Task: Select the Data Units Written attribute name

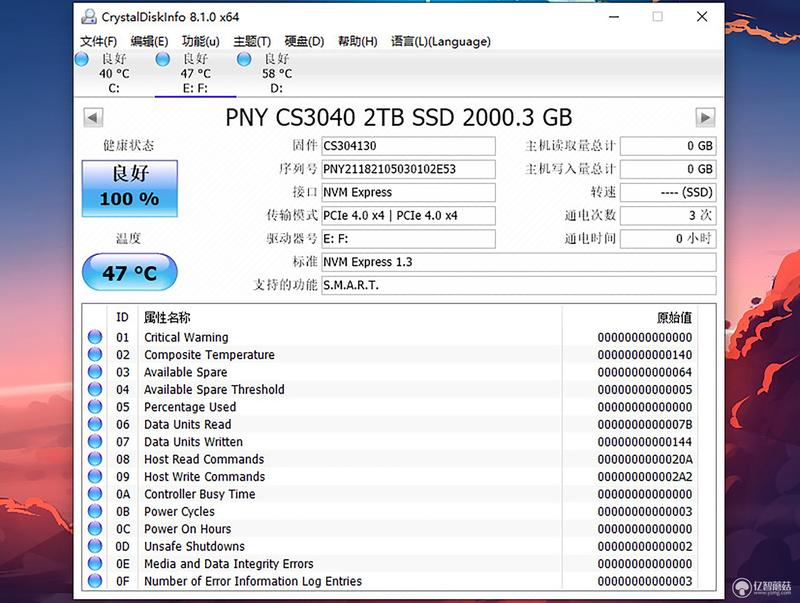Action: [x=193, y=442]
